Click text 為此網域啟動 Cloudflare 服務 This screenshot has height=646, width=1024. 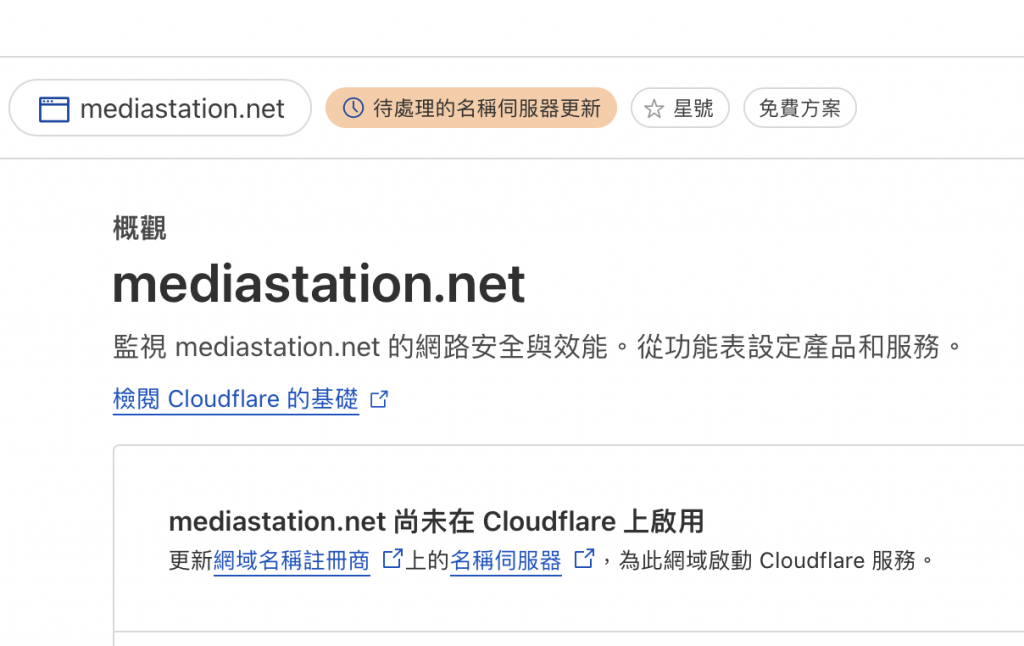tap(767, 560)
